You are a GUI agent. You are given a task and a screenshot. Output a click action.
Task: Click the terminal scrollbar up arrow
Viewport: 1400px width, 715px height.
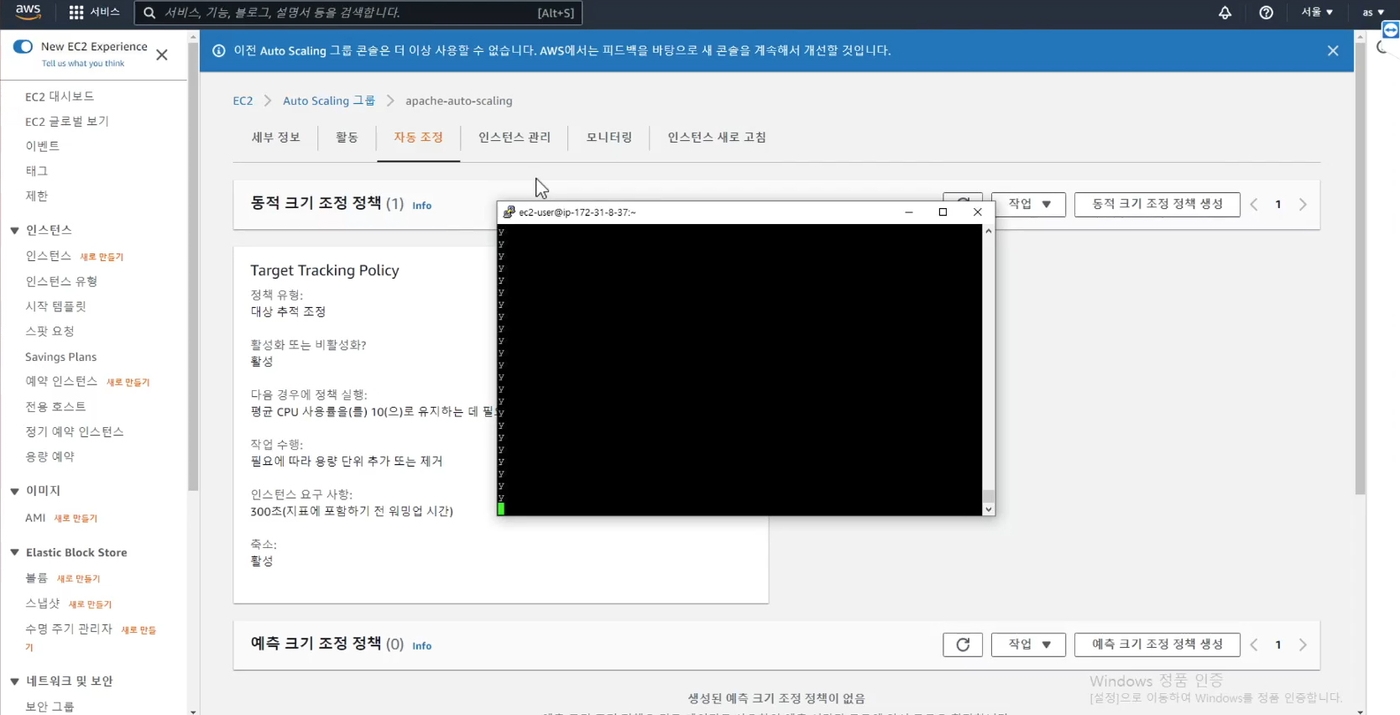(988, 231)
